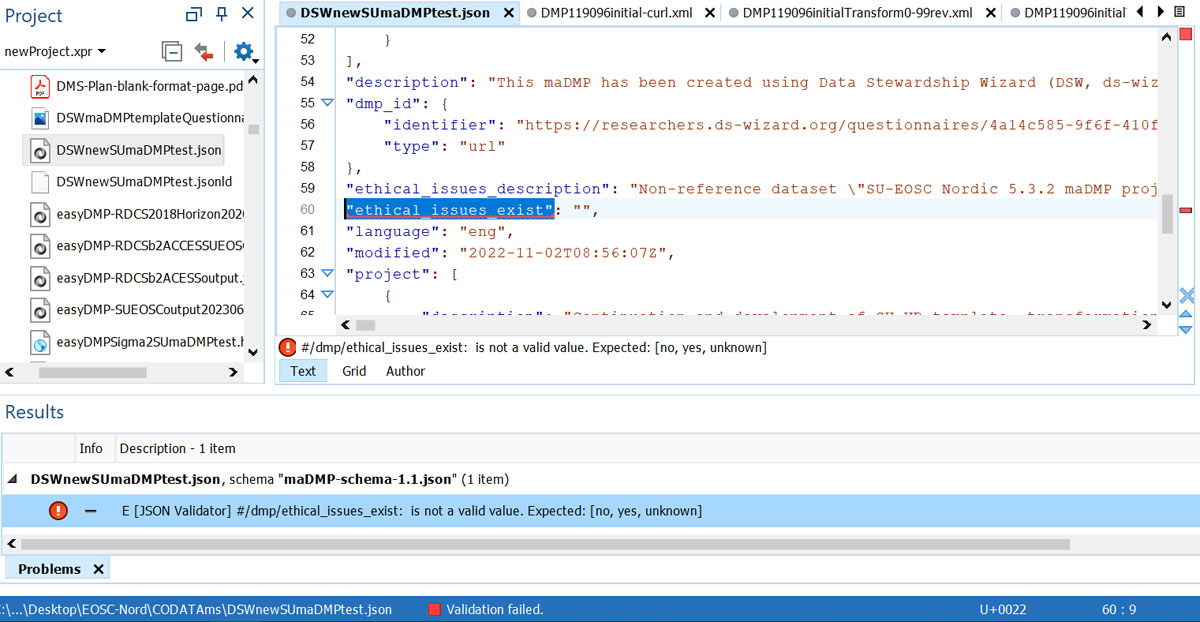Open the Project settings gear menu

click(x=244, y=52)
